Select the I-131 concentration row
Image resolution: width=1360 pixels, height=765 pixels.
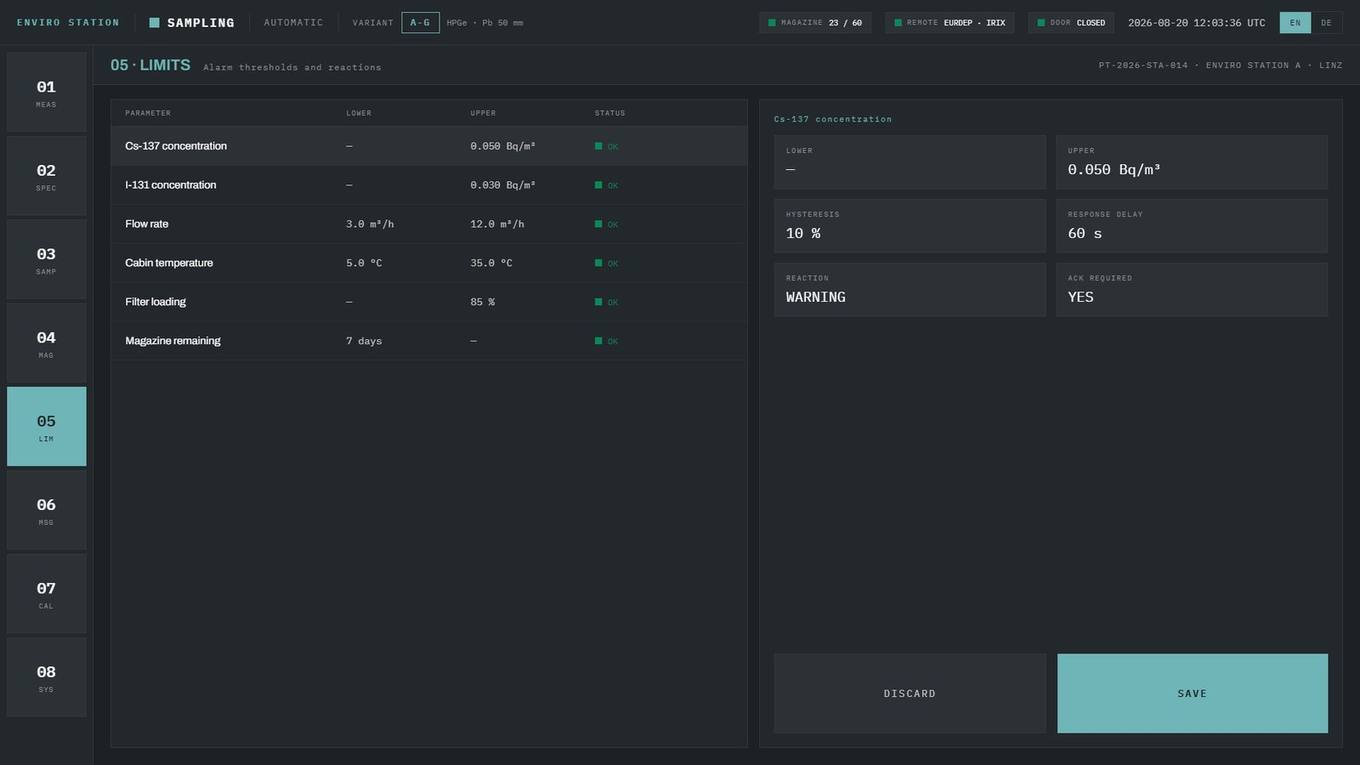click(429, 185)
